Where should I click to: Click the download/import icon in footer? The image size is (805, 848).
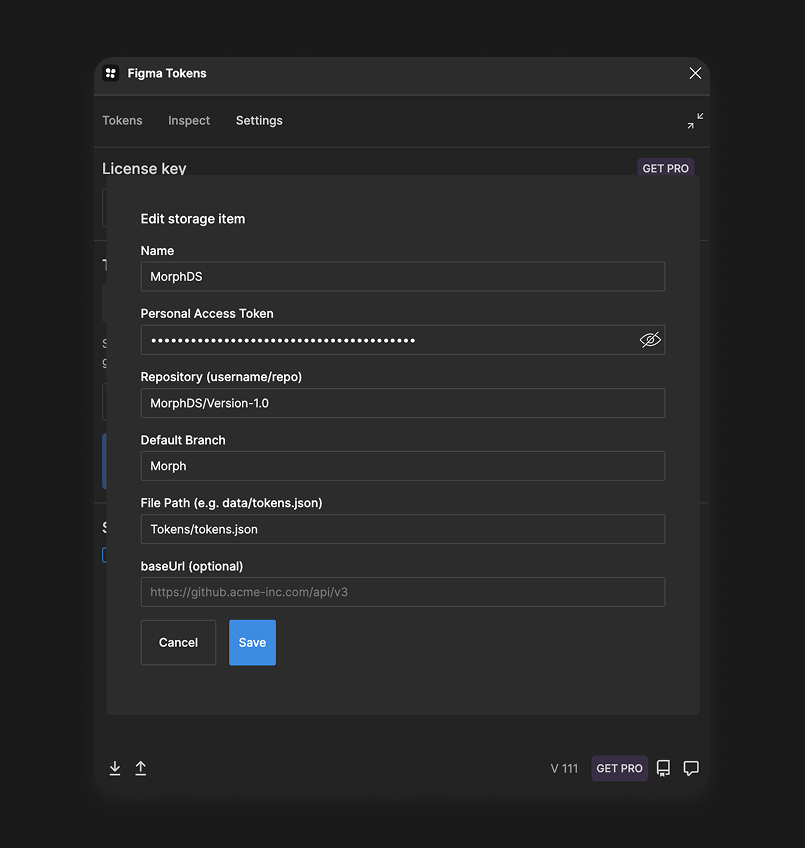click(x=115, y=768)
